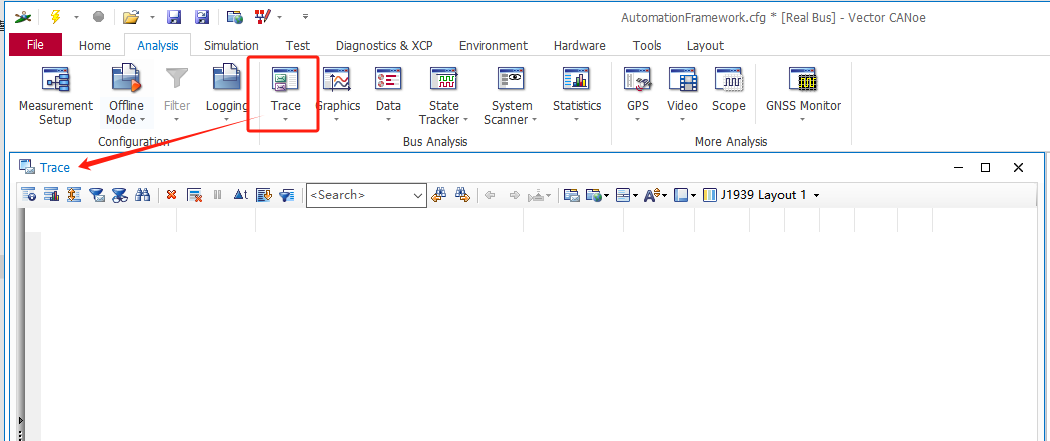Expand the window-with-globe dropdown in Trace toolbar

click(606, 195)
